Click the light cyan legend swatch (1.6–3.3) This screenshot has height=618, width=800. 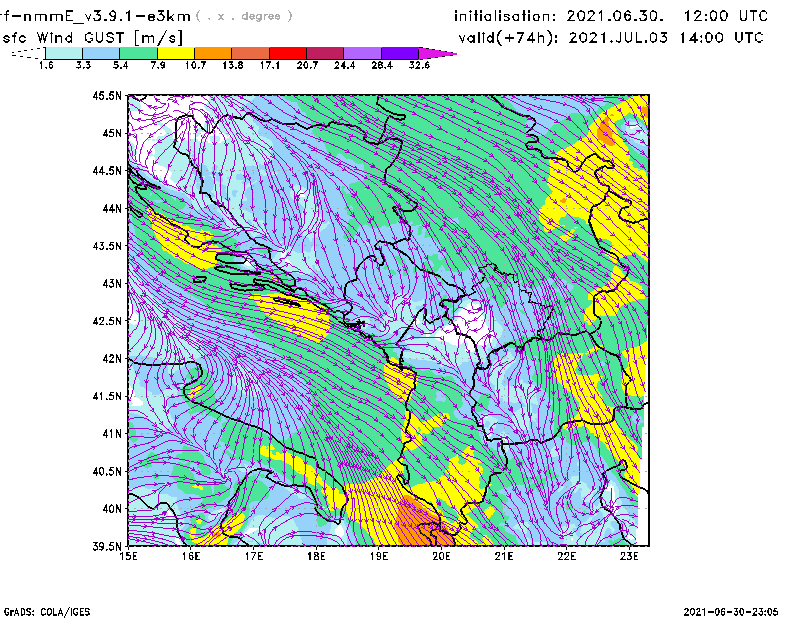(64, 53)
